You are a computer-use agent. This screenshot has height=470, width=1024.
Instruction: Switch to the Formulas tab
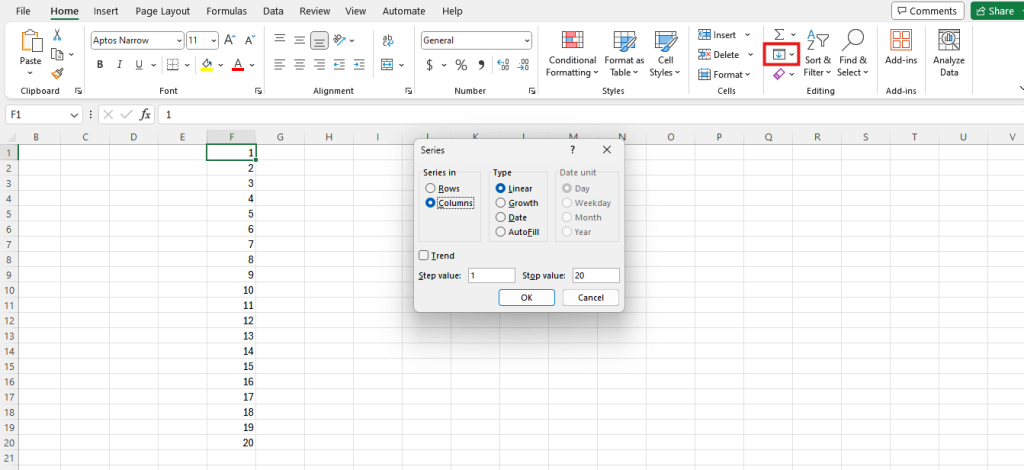point(226,11)
